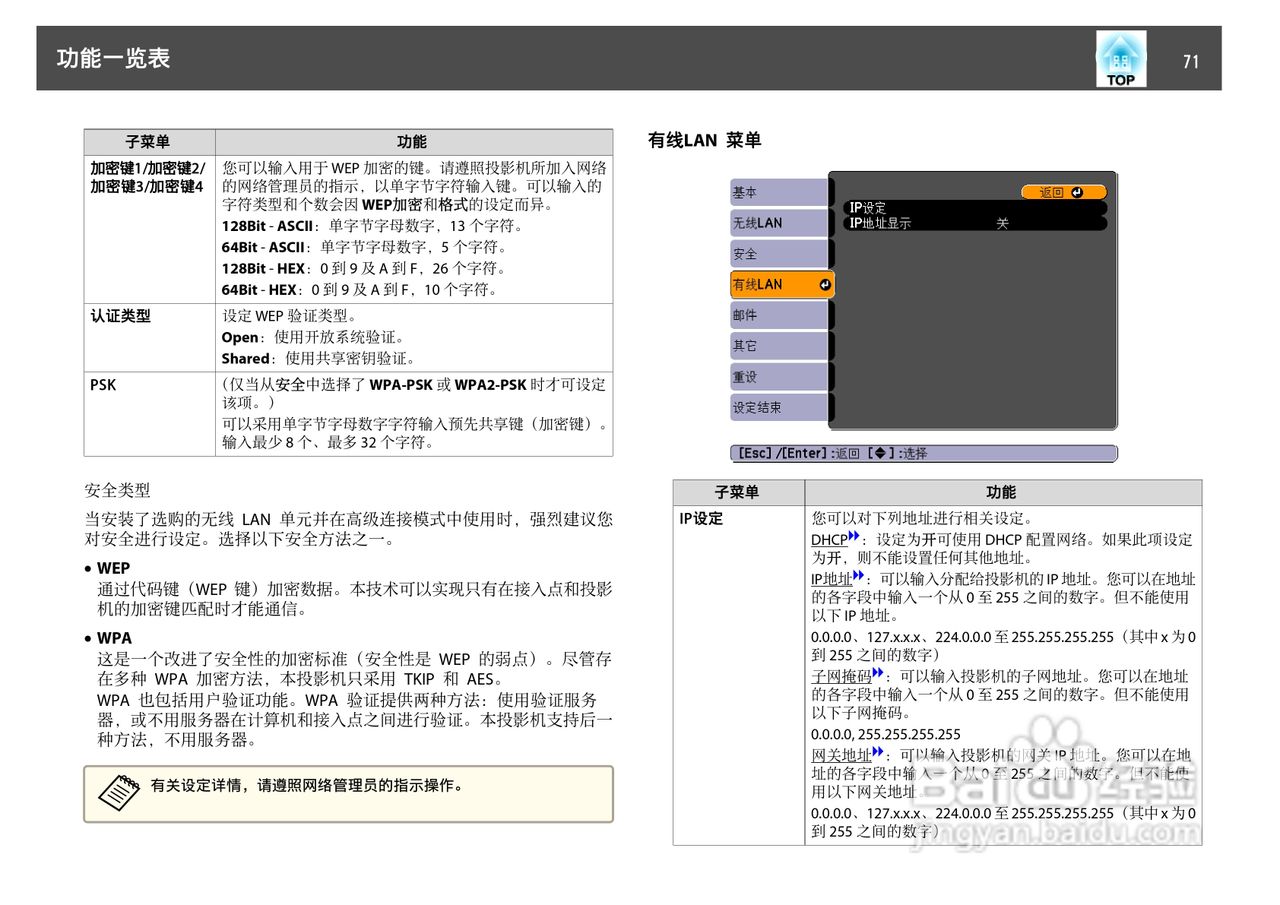Open the 重设 menu tab
Viewport: 1280px width, 905px height.
780,377
